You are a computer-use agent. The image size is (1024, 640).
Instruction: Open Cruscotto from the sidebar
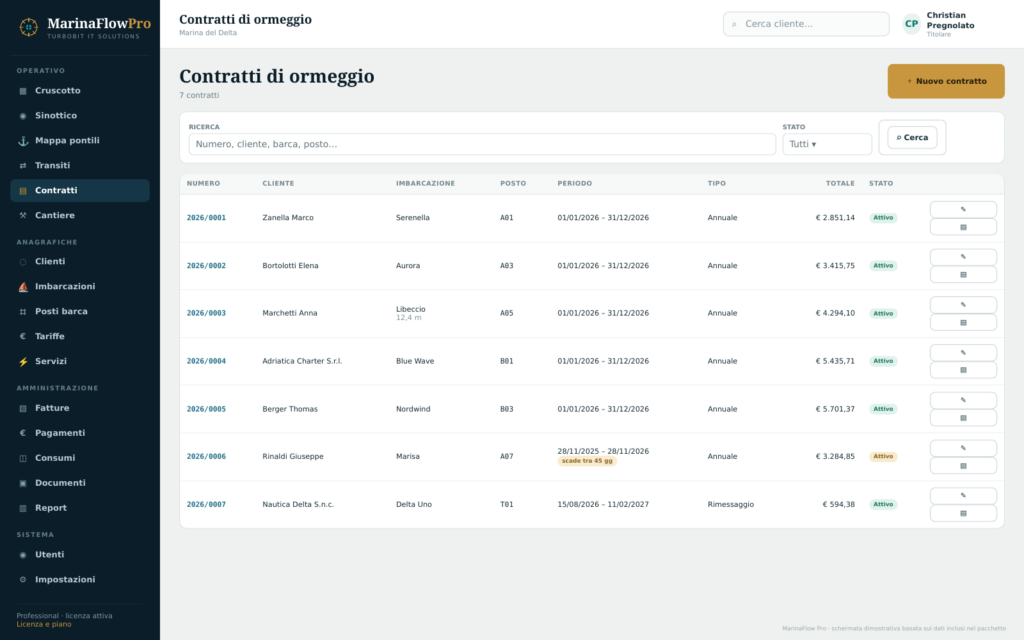tap(80, 91)
